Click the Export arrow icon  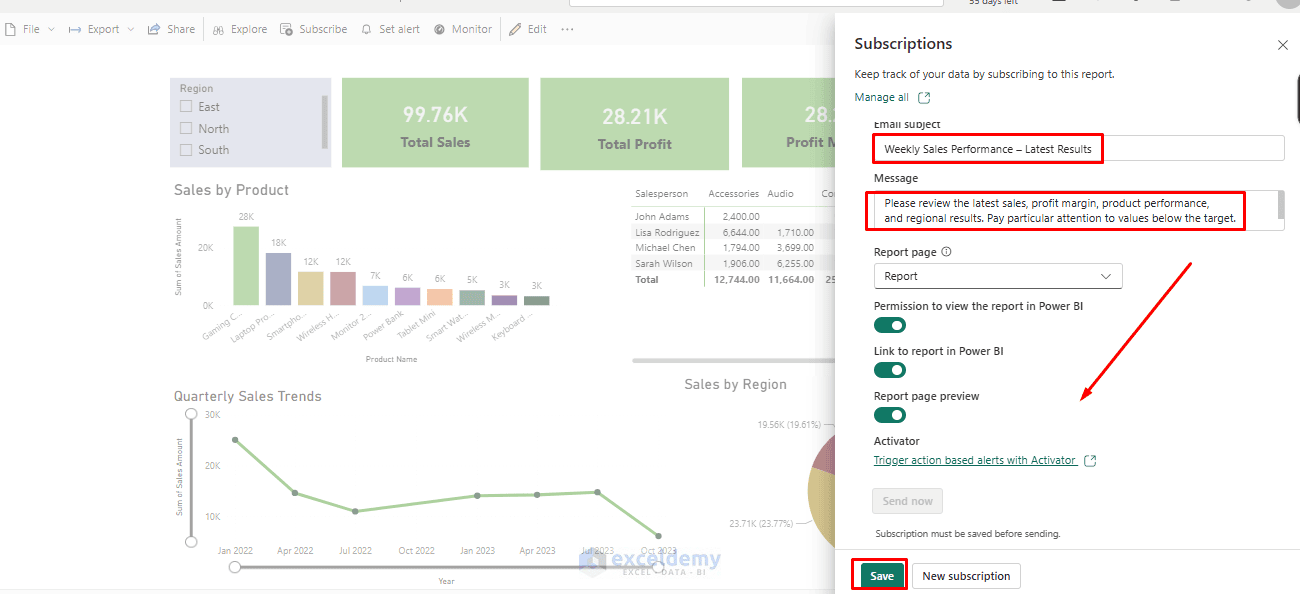(75, 29)
